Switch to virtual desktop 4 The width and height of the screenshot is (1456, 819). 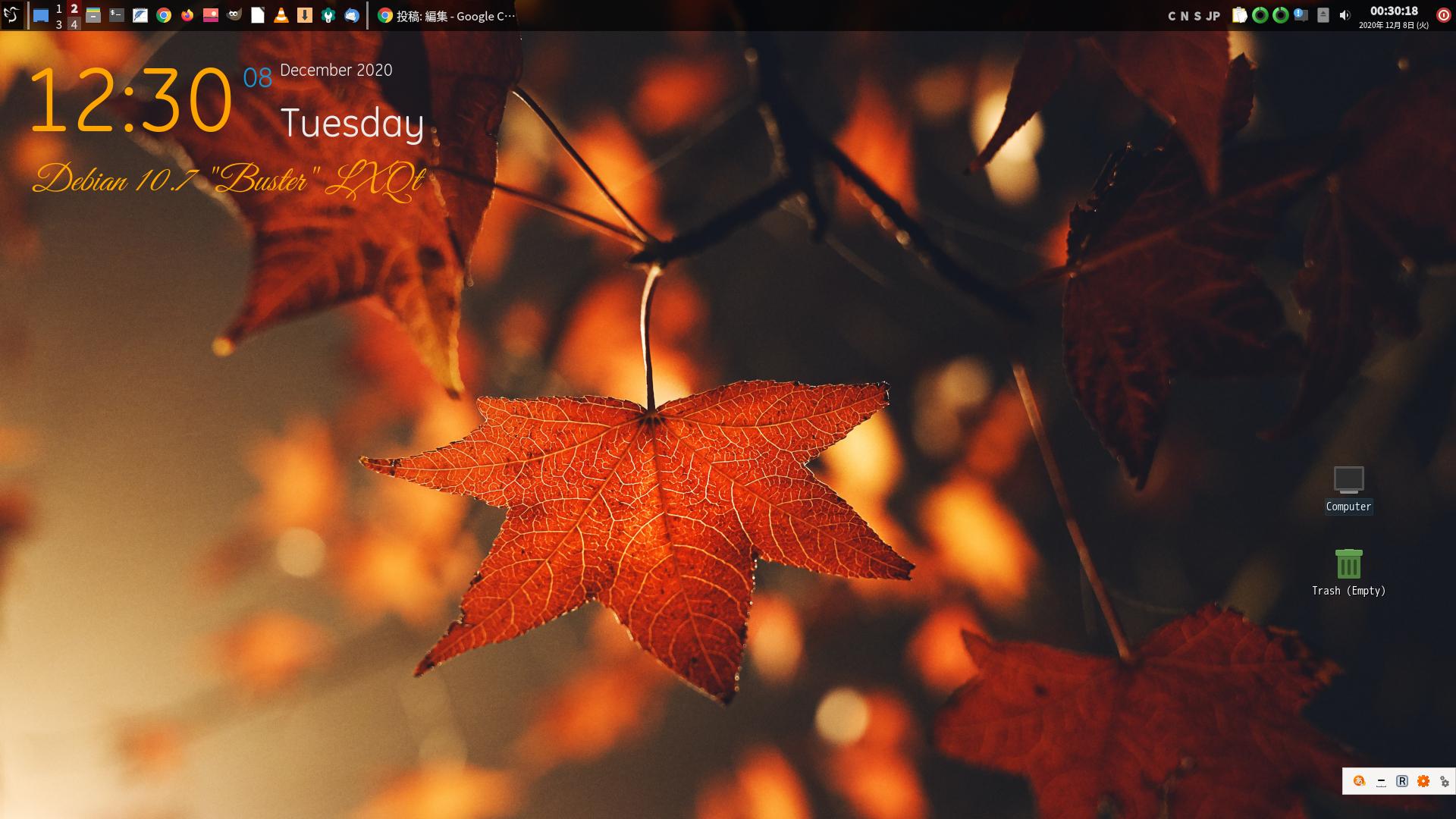(x=74, y=24)
